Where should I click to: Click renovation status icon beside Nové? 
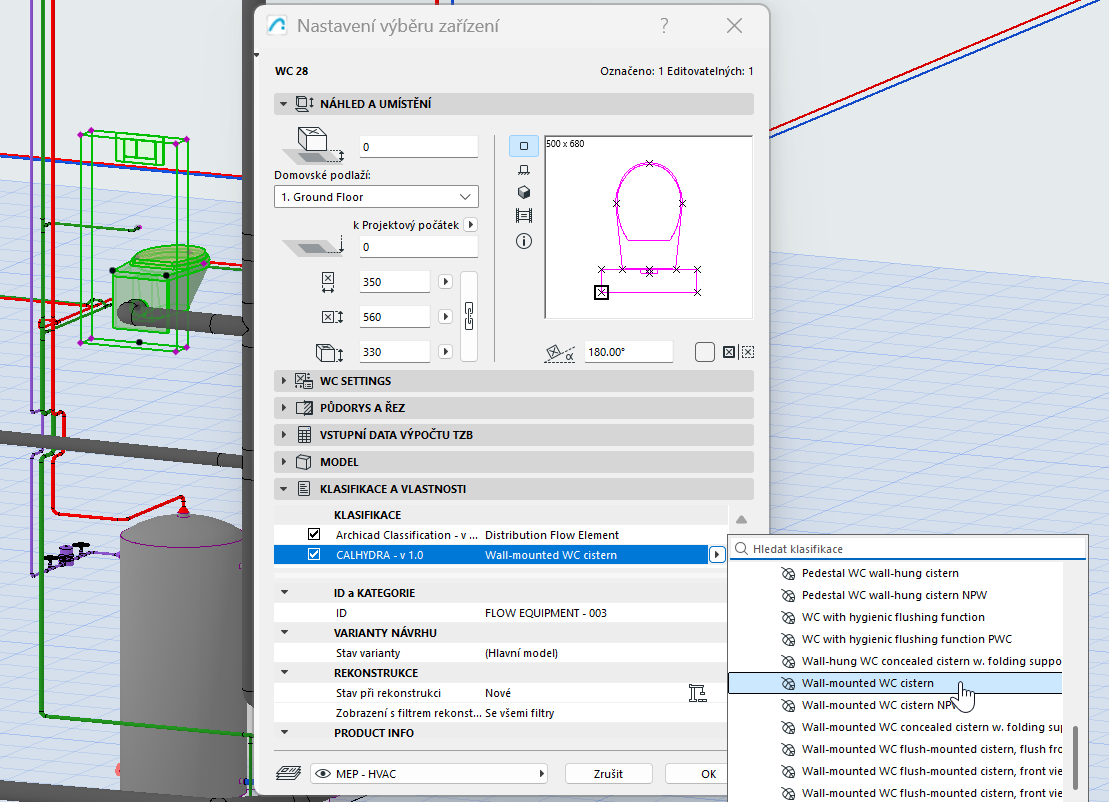point(698,693)
